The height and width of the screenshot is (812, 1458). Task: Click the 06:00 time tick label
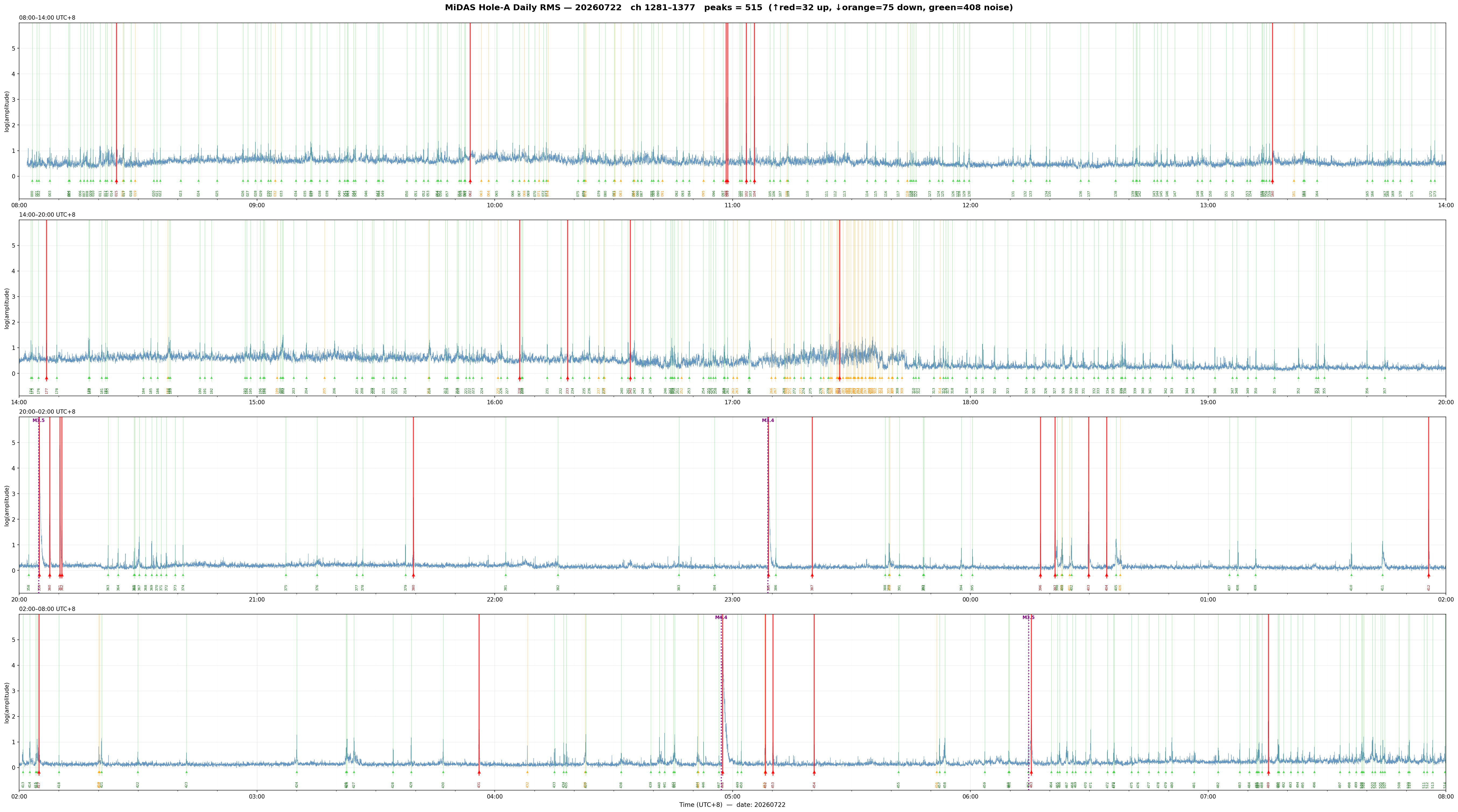coord(970,796)
